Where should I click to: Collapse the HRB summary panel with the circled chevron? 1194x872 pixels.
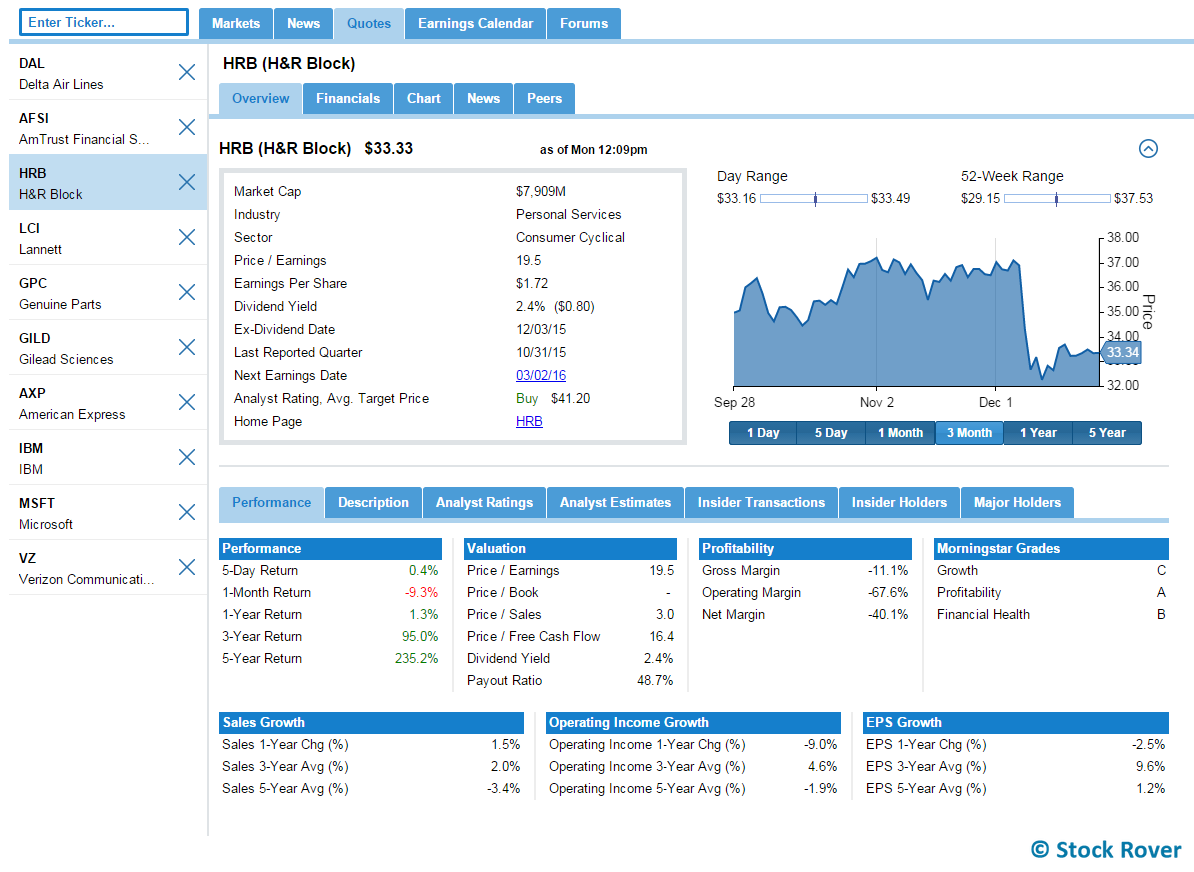[1148, 149]
